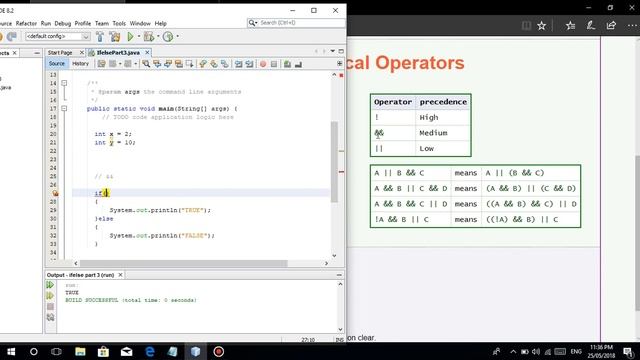Click the Favorites star in Edge
This screenshot has height=360, width=640.
tap(541, 26)
